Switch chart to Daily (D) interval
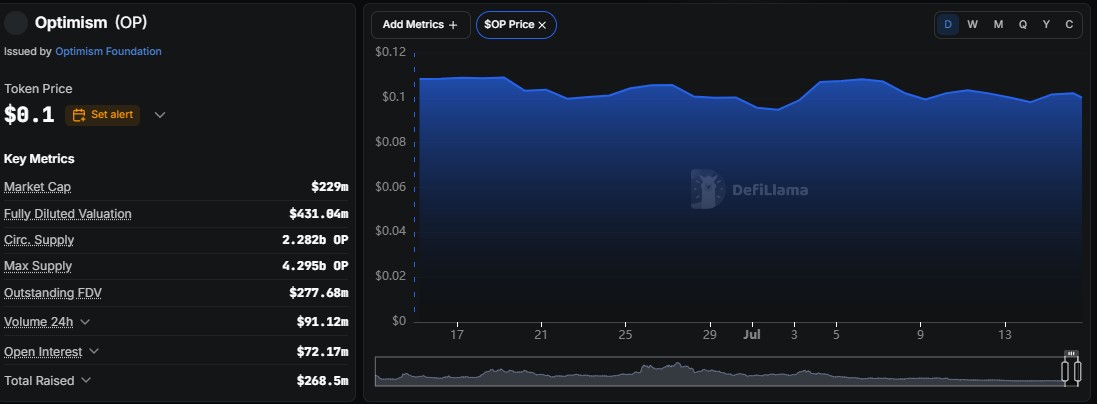The width and height of the screenshot is (1097, 404). pyautogui.click(x=948, y=25)
